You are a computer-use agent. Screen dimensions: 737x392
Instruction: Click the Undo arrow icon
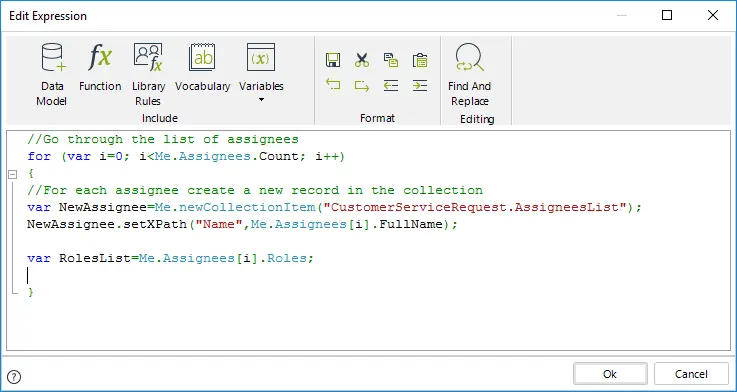(333, 85)
